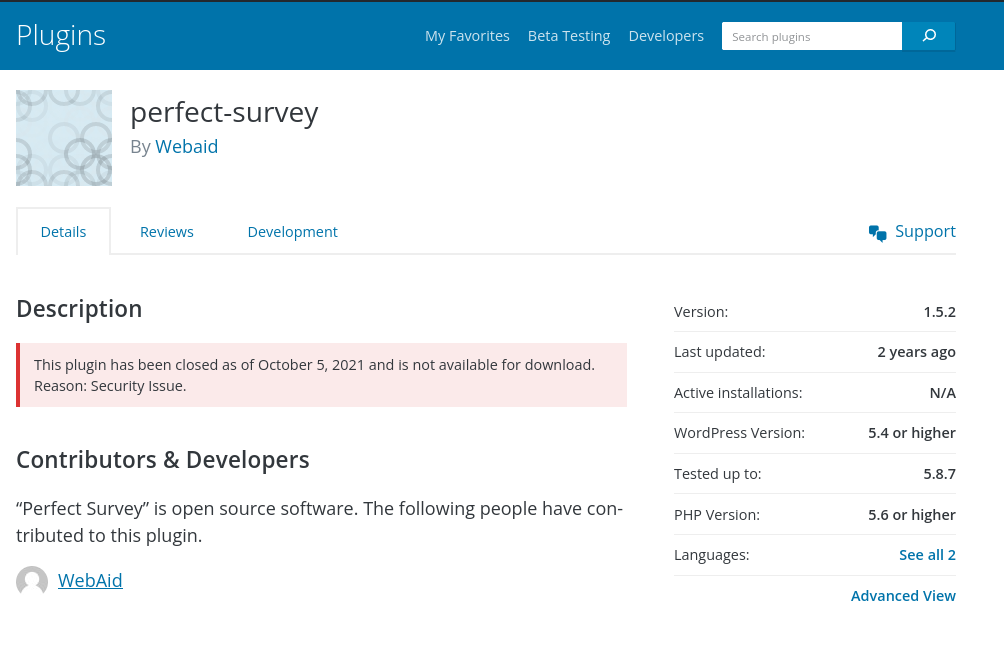This screenshot has width=1004, height=660.
Task: Open the Advanced View link
Action: 903,596
